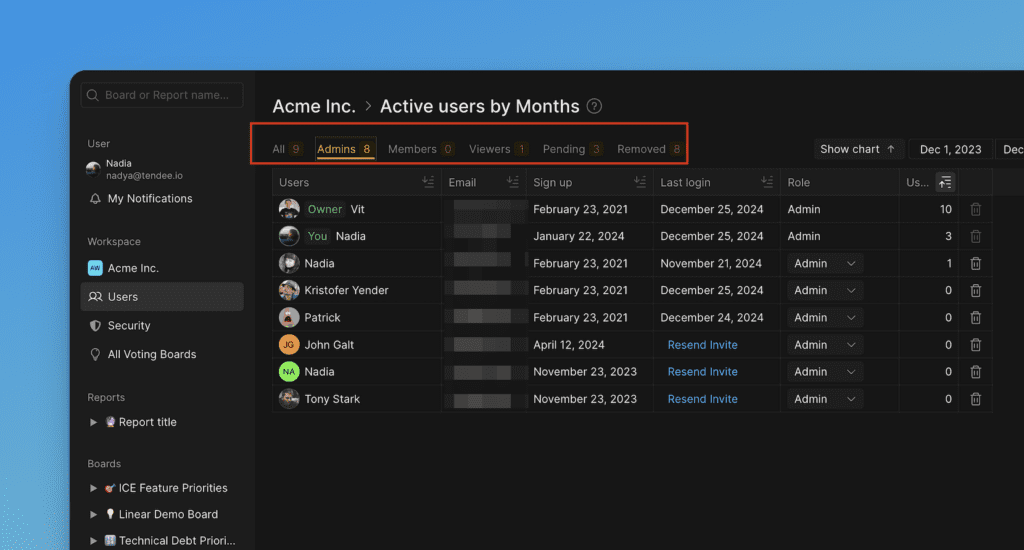
Task: Click sort icon in Last login column
Action: pos(767,182)
